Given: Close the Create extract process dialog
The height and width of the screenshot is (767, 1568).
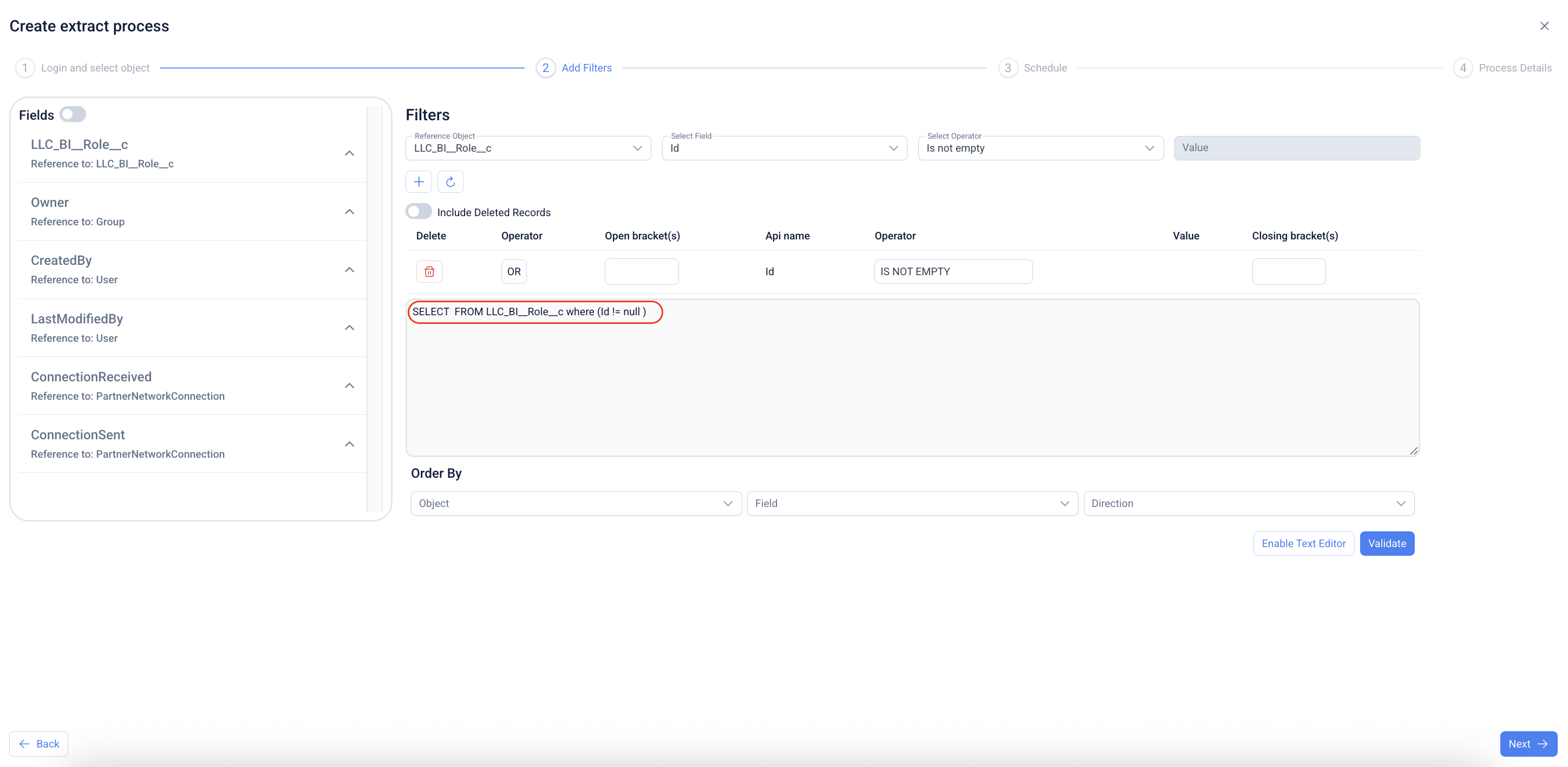Looking at the screenshot, I should pyautogui.click(x=1544, y=25).
